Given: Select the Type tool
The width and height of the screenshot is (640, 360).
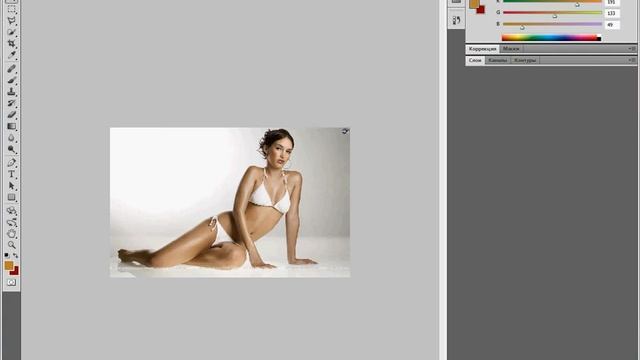Looking at the screenshot, I should click(11, 174).
